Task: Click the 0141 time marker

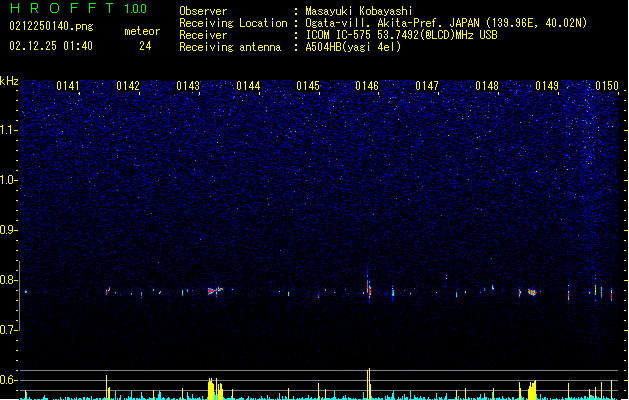Action: pos(68,86)
